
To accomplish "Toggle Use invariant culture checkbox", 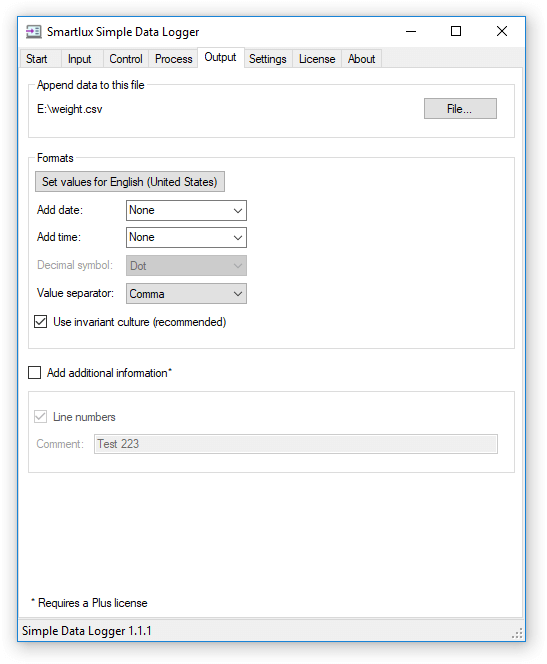I will point(41,322).
